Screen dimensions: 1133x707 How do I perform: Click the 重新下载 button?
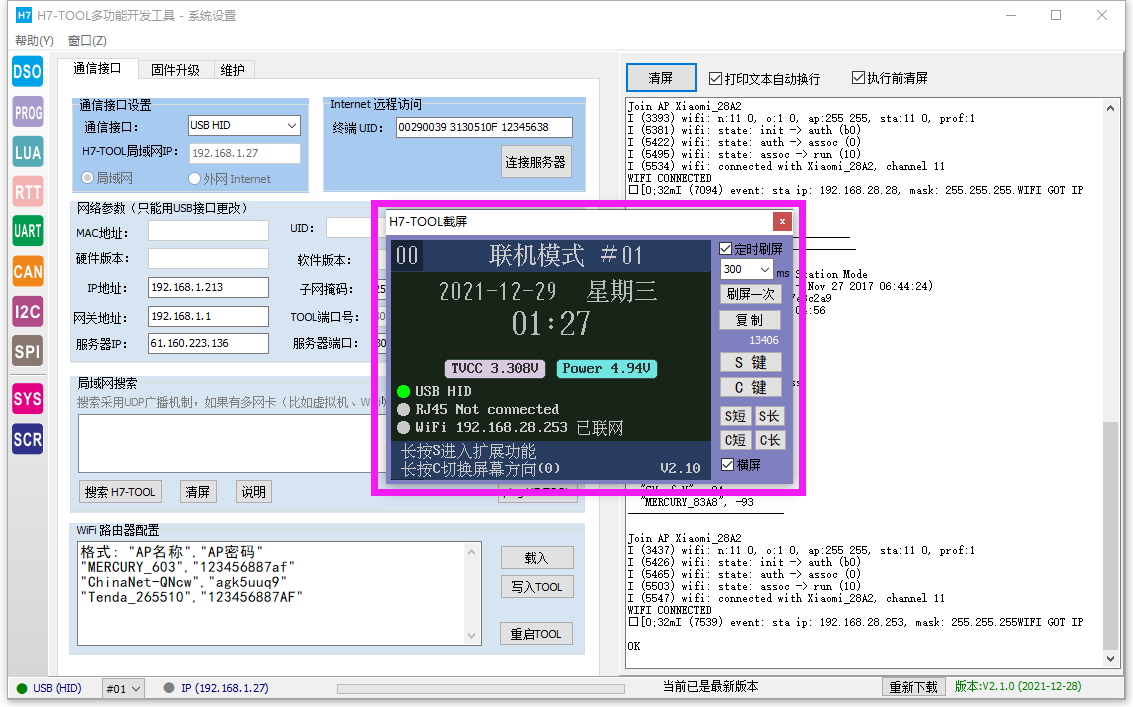pyautogui.click(x=913, y=687)
